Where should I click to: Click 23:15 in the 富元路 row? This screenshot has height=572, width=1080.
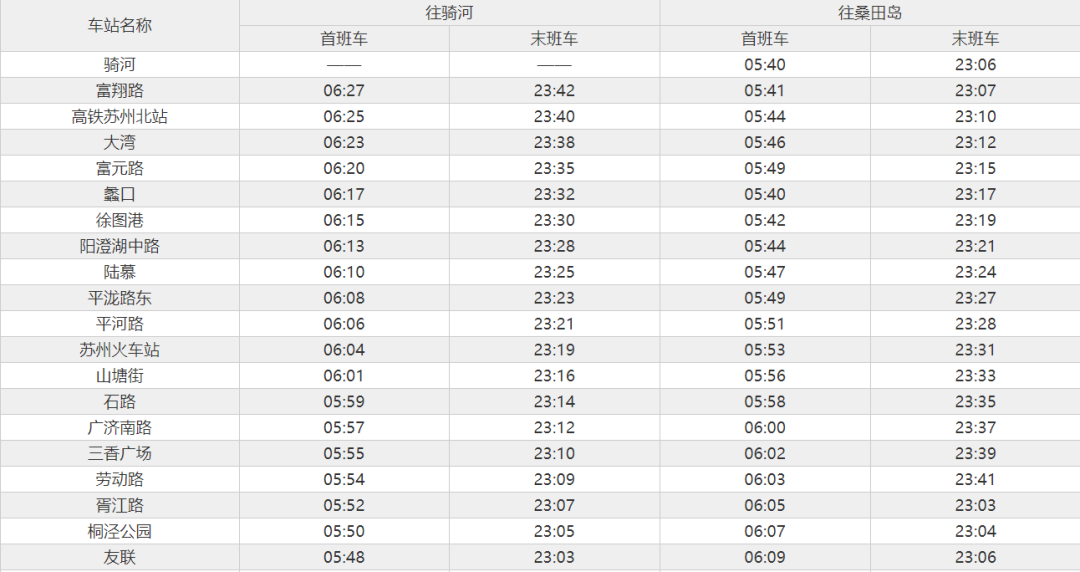click(975, 168)
